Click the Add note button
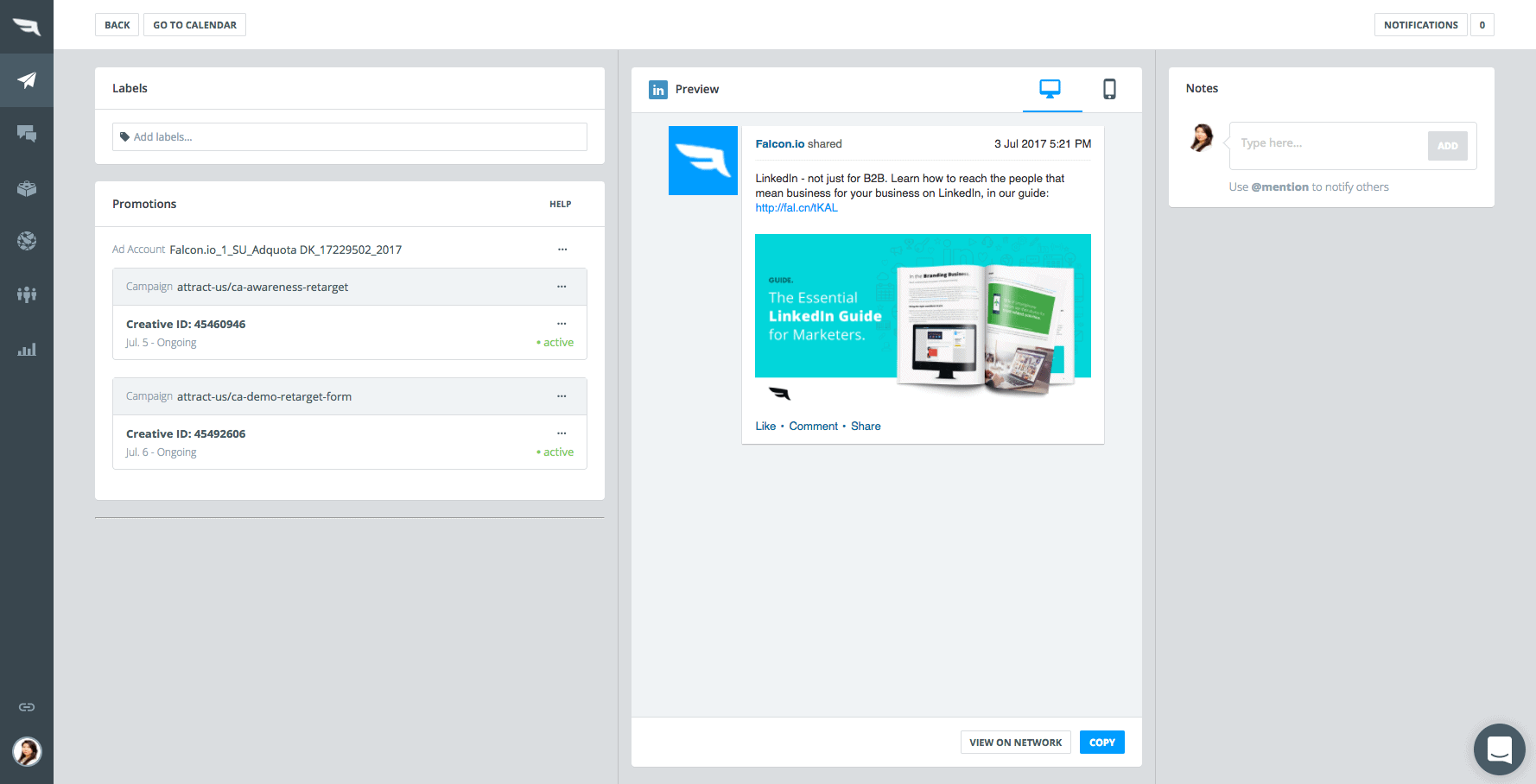1536x784 pixels. tap(1448, 146)
